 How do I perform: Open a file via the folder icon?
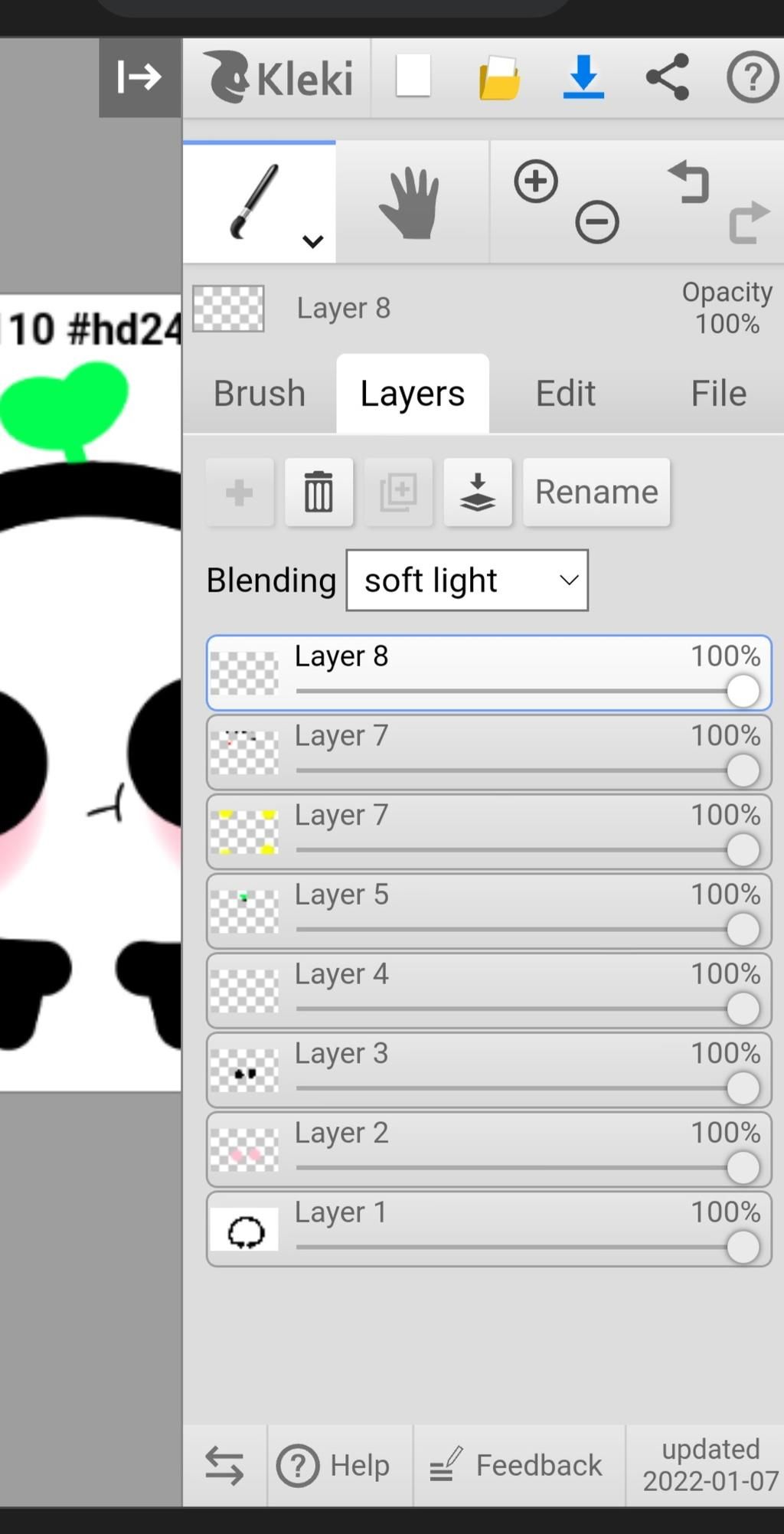[499, 77]
